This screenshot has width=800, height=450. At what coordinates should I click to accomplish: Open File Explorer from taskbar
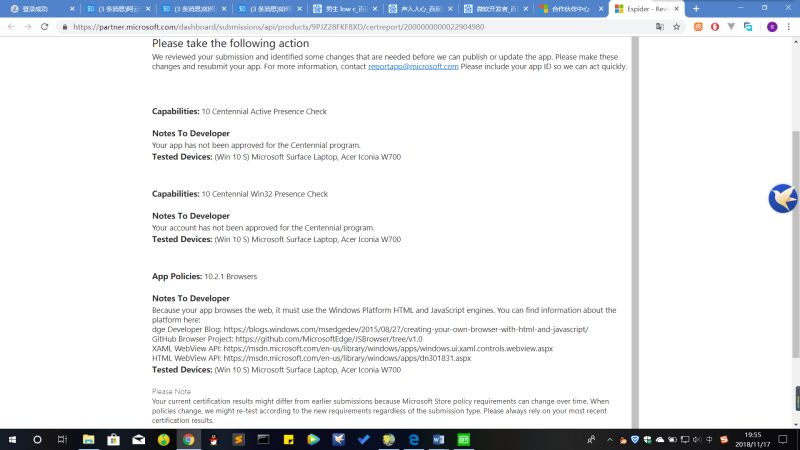88,439
